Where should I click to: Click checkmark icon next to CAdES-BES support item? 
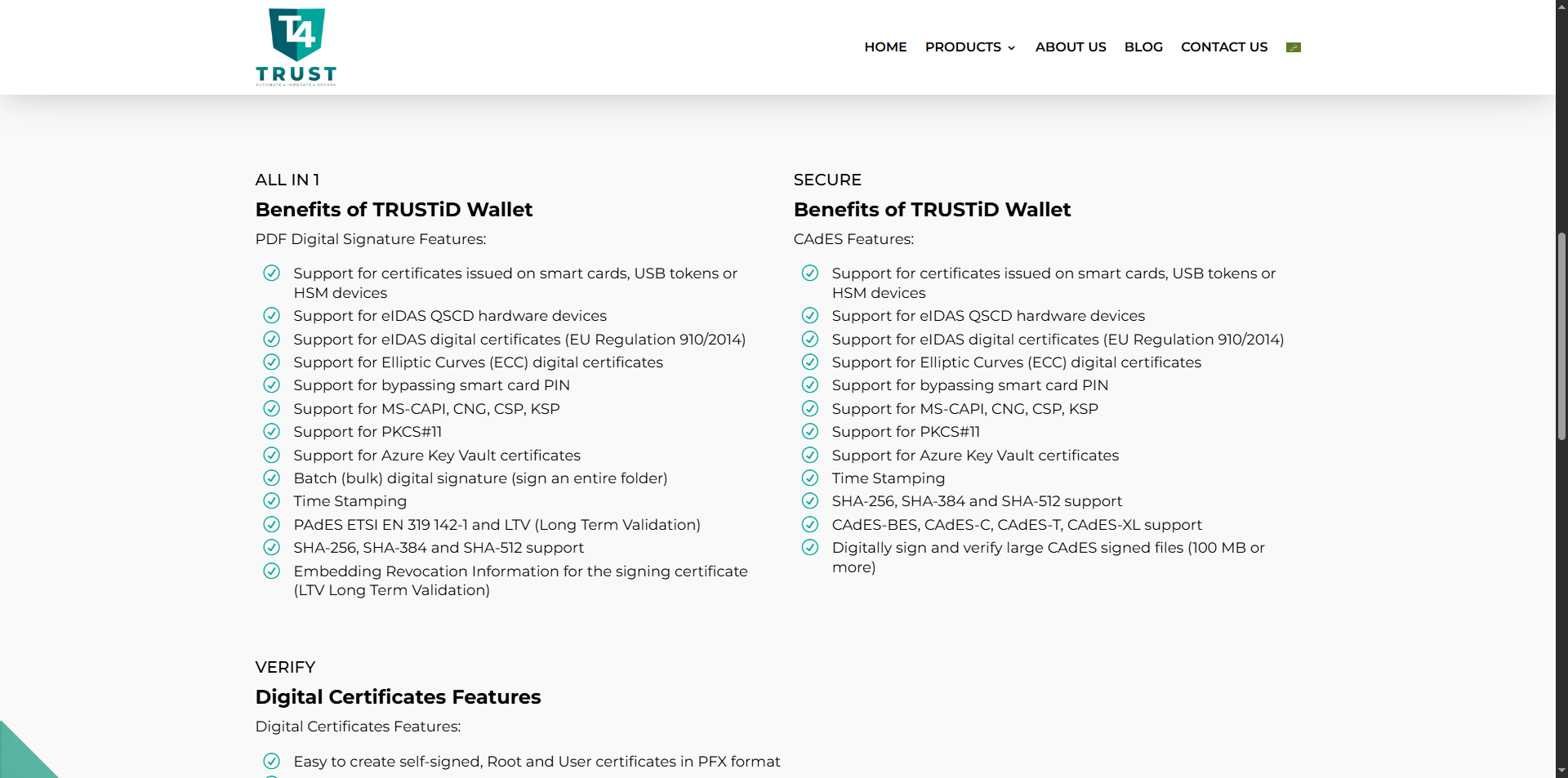click(x=810, y=525)
